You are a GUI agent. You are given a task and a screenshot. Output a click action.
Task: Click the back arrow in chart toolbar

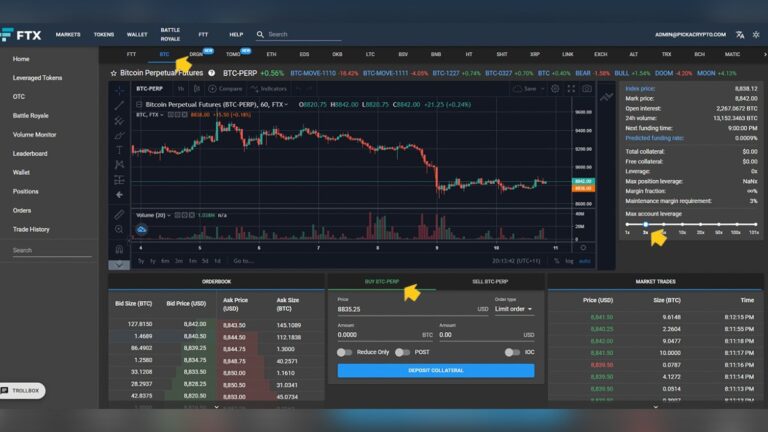(x=119, y=195)
